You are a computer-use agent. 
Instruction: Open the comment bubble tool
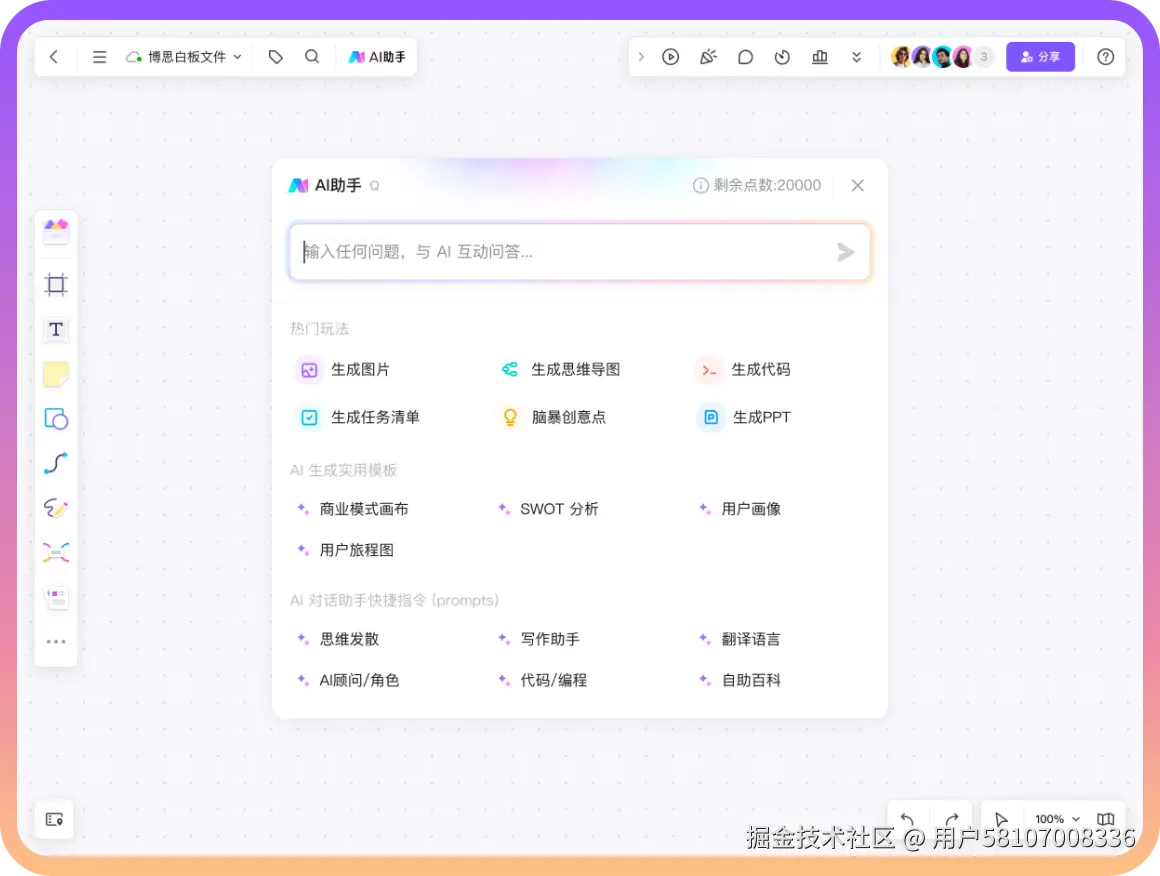[745, 57]
